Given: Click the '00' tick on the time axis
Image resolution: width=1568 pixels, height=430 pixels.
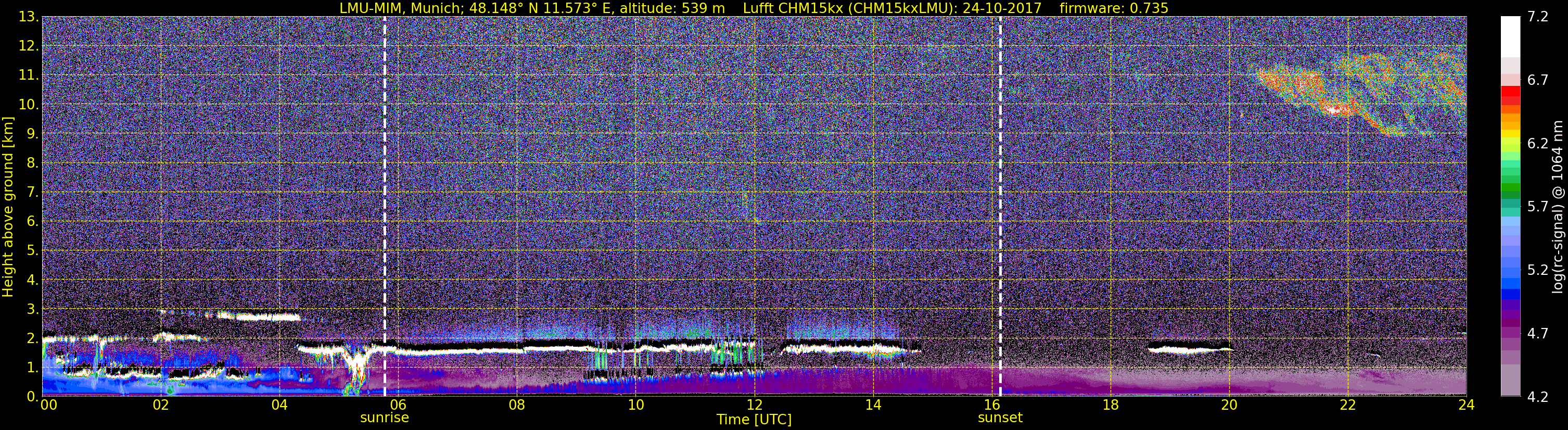Looking at the screenshot, I should [48, 405].
